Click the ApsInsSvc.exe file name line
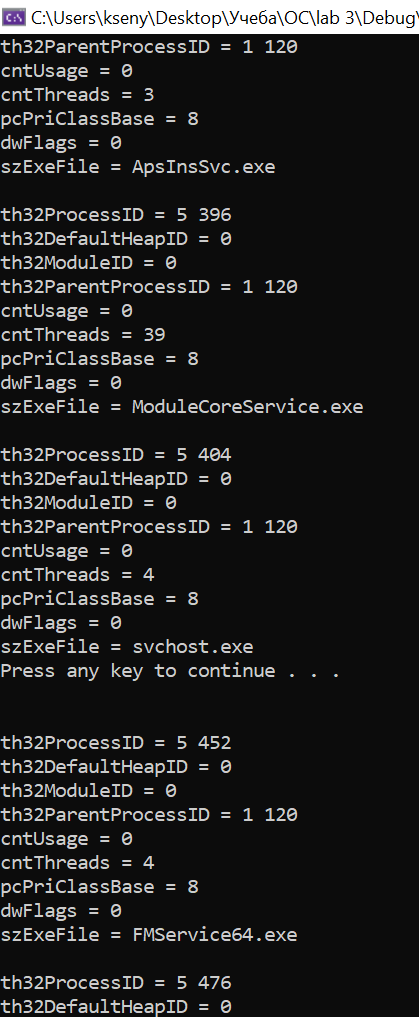Image resolution: width=419 pixels, height=1017 pixels. [138, 167]
